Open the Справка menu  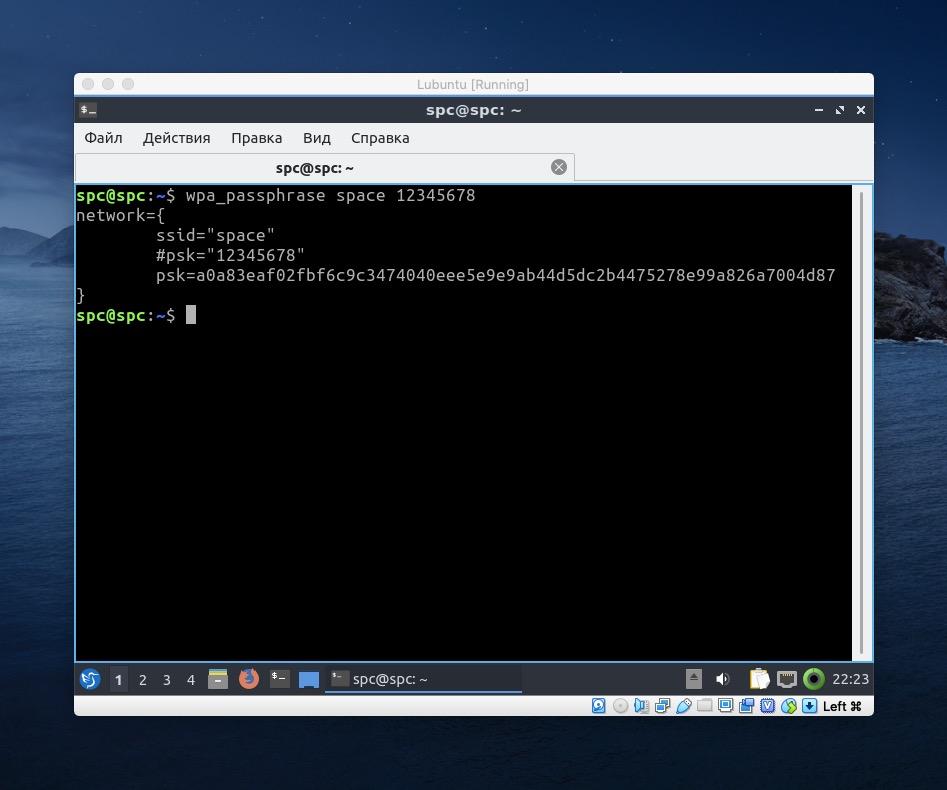click(380, 138)
